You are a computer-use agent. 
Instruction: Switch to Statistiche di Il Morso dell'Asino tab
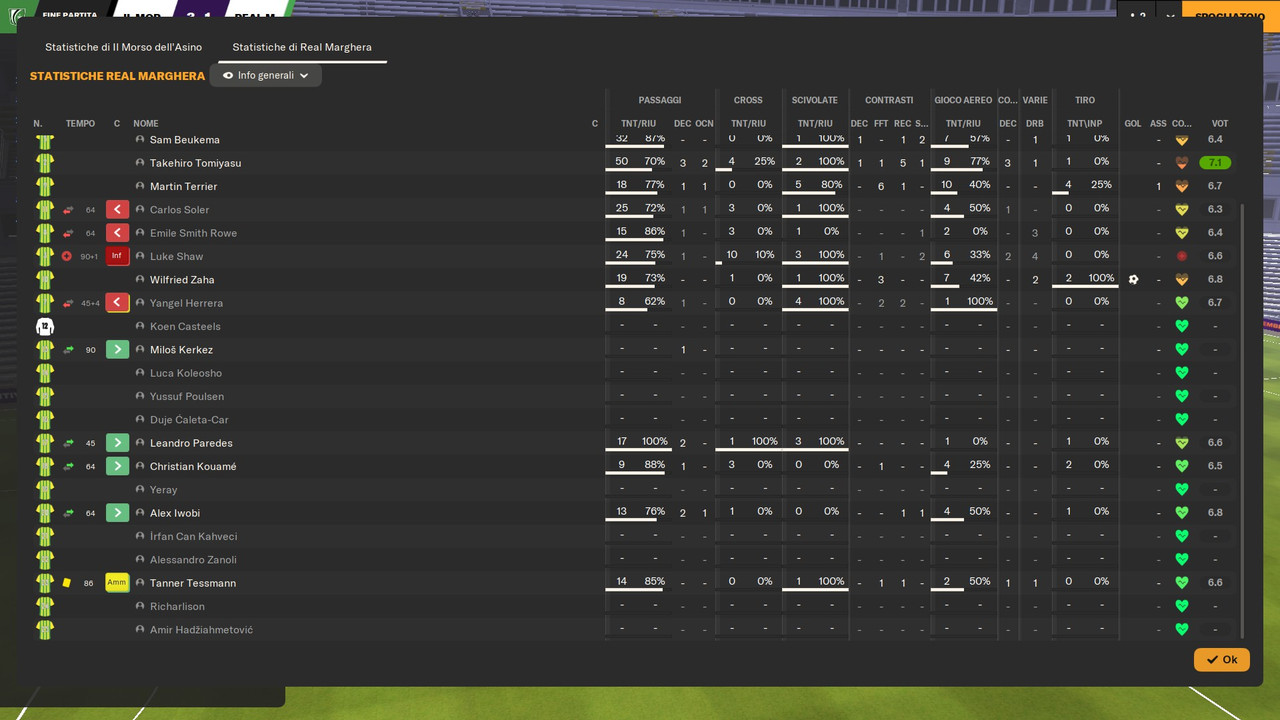123,47
